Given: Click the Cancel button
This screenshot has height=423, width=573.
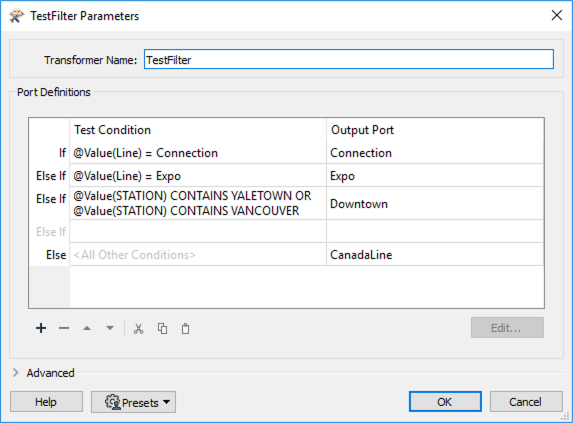Looking at the screenshot, I should click(525, 402).
